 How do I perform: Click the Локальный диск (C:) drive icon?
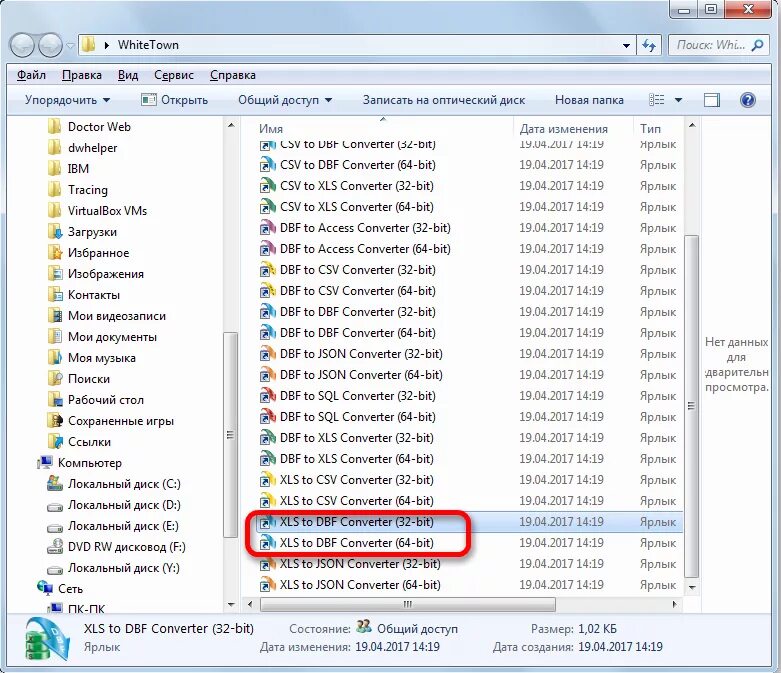point(55,483)
